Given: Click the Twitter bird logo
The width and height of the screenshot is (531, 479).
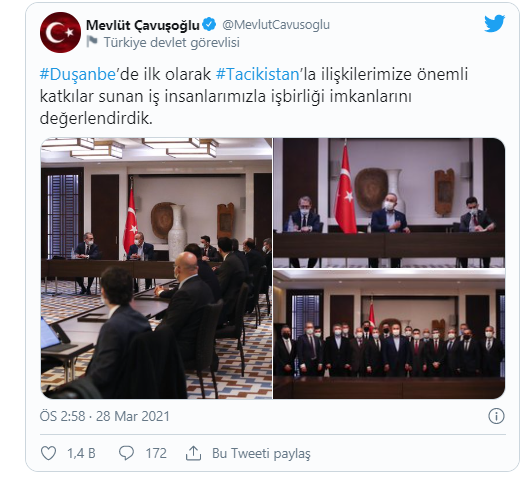Looking at the screenshot, I should pos(494,23).
